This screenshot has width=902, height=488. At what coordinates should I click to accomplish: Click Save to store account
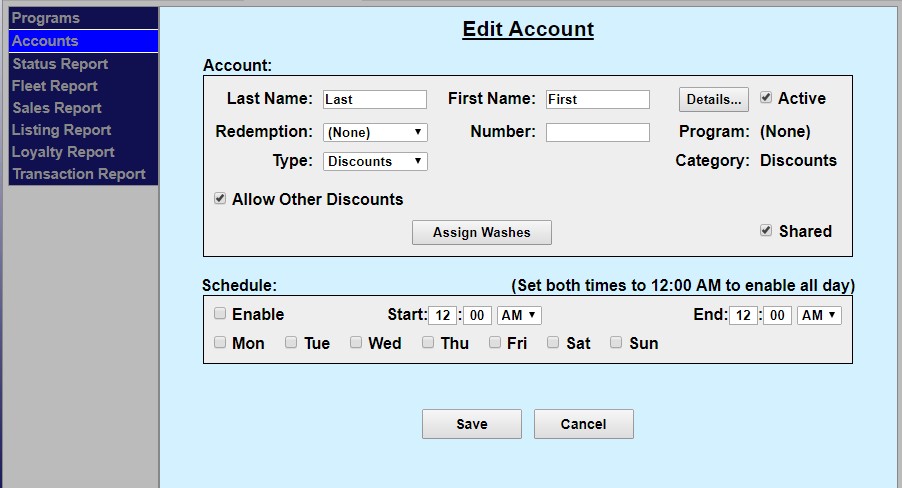tap(472, 424)
